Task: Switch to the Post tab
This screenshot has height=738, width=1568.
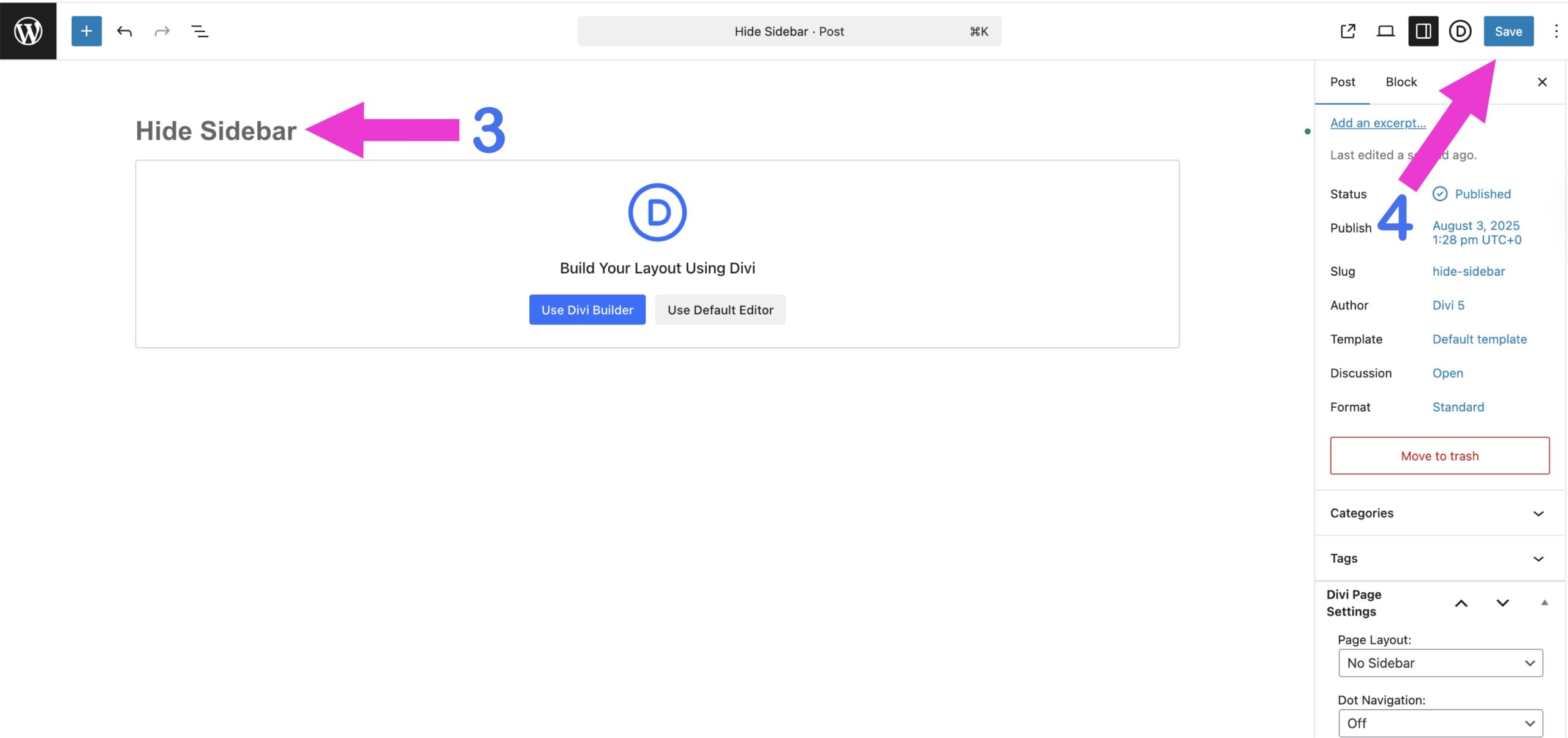Action: (1343, 82)
